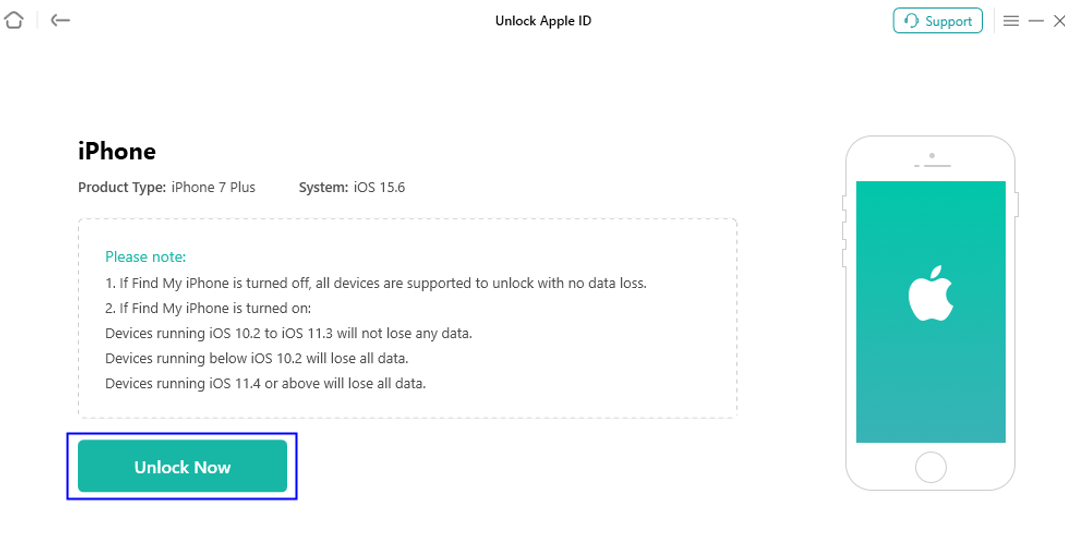Click the iOS 11.4 or above warning line
The height and width of the screenshot is (543, 1075).
click(265, 383)
